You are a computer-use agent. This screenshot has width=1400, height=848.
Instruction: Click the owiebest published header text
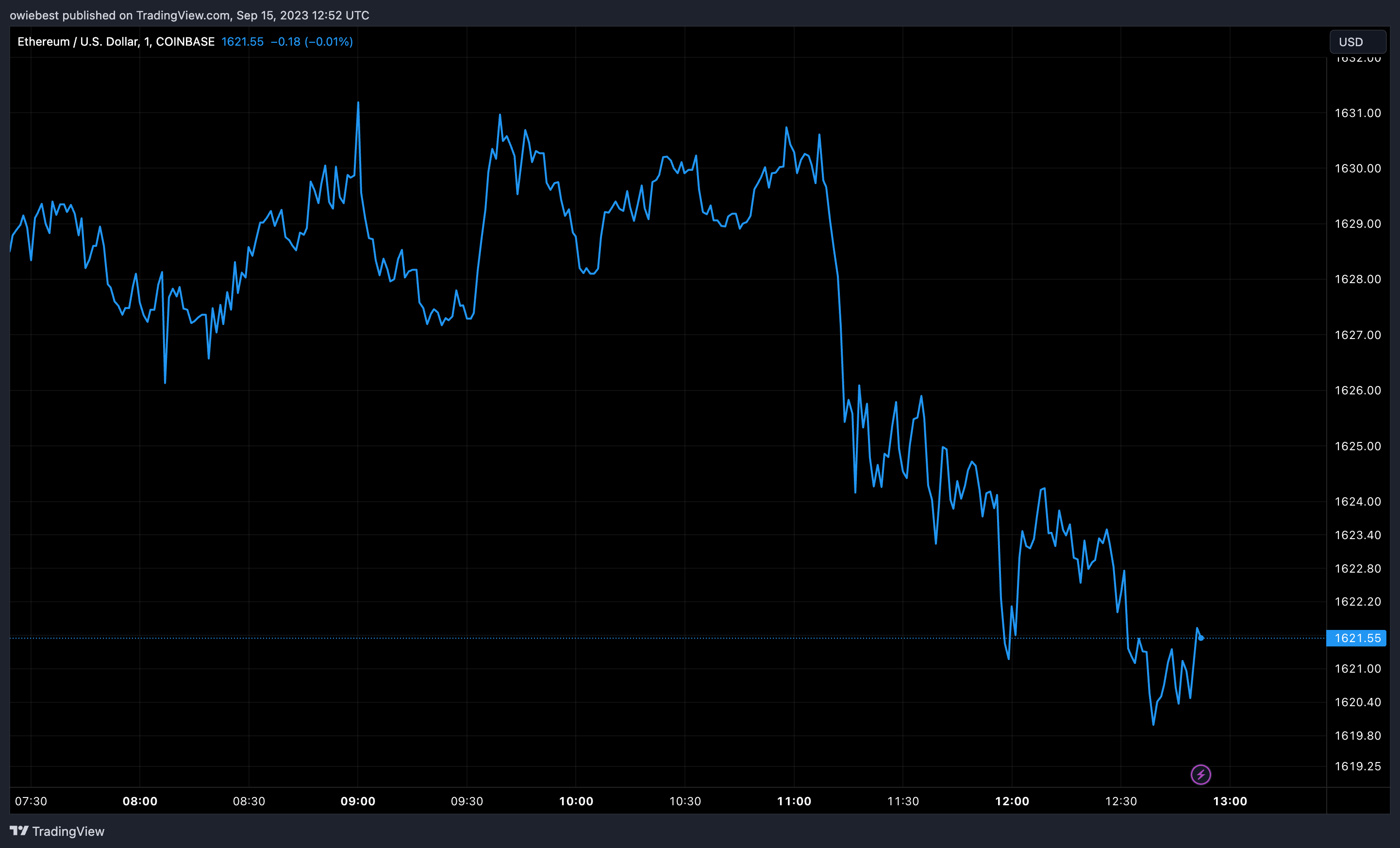(x=189, y=16)
